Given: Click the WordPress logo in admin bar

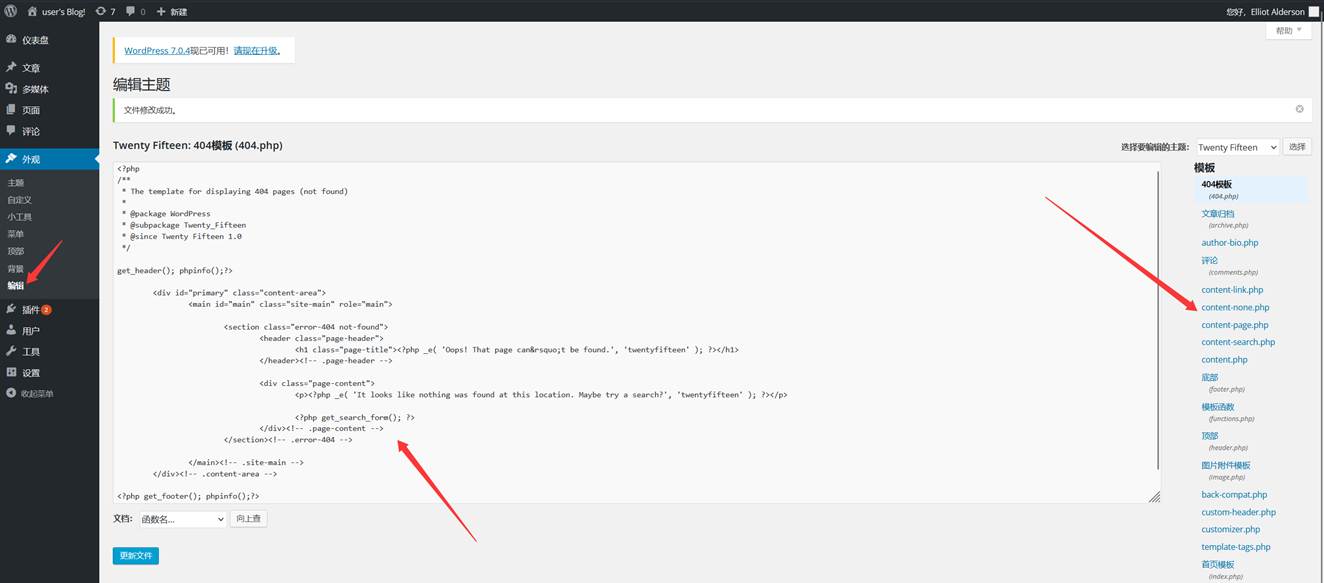Looking at the screenshot, I should click(x=10, y=11).
